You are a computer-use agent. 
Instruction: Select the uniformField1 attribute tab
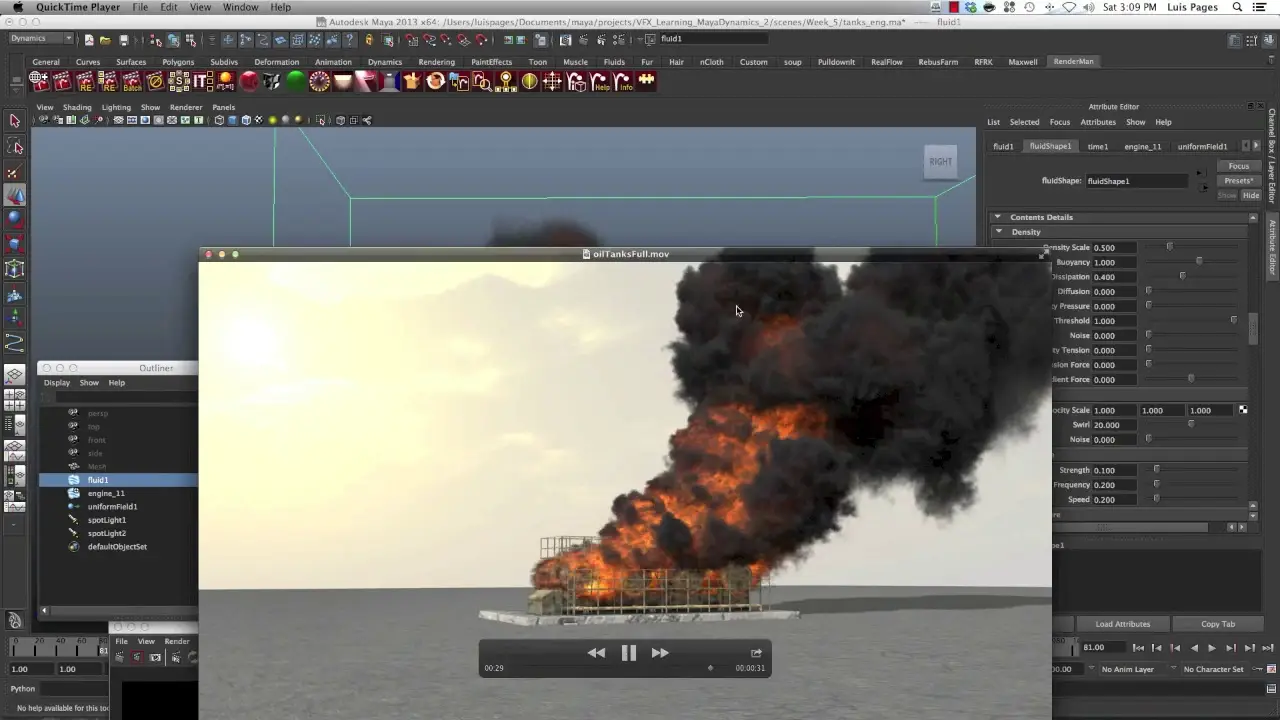click(1202, 146)
